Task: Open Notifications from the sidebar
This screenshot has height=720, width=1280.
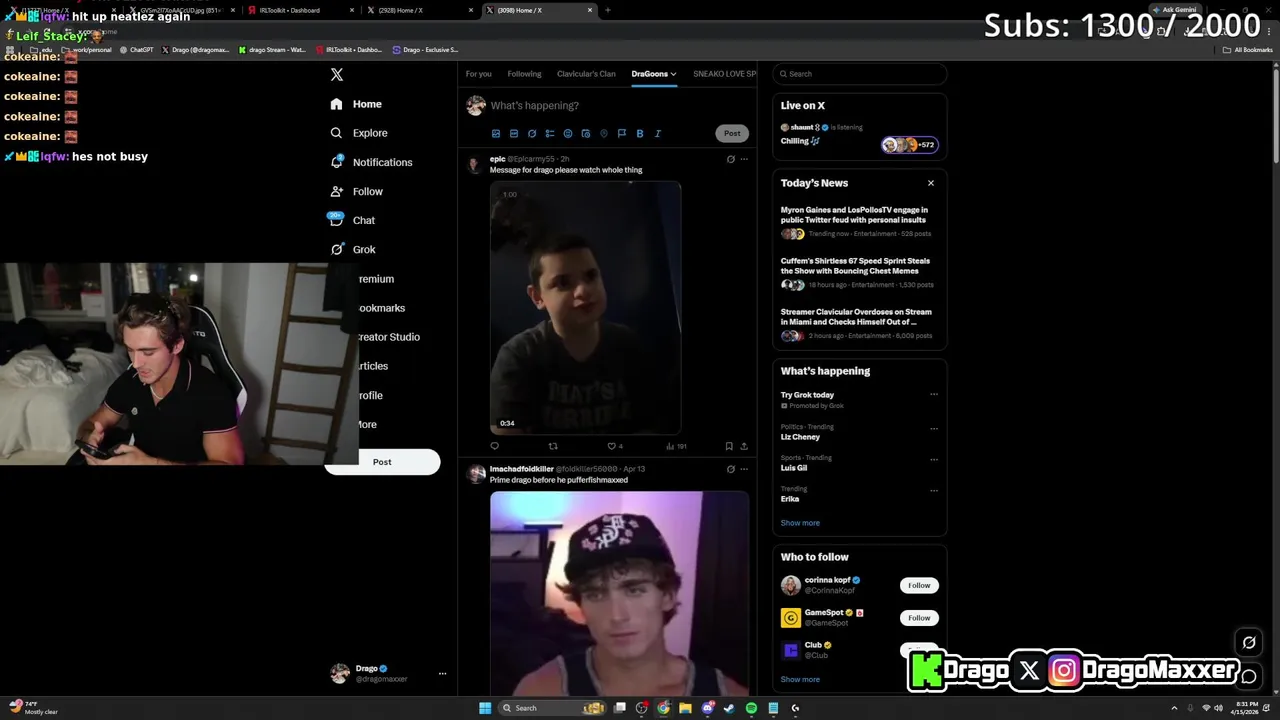Action: click(371, 162)
